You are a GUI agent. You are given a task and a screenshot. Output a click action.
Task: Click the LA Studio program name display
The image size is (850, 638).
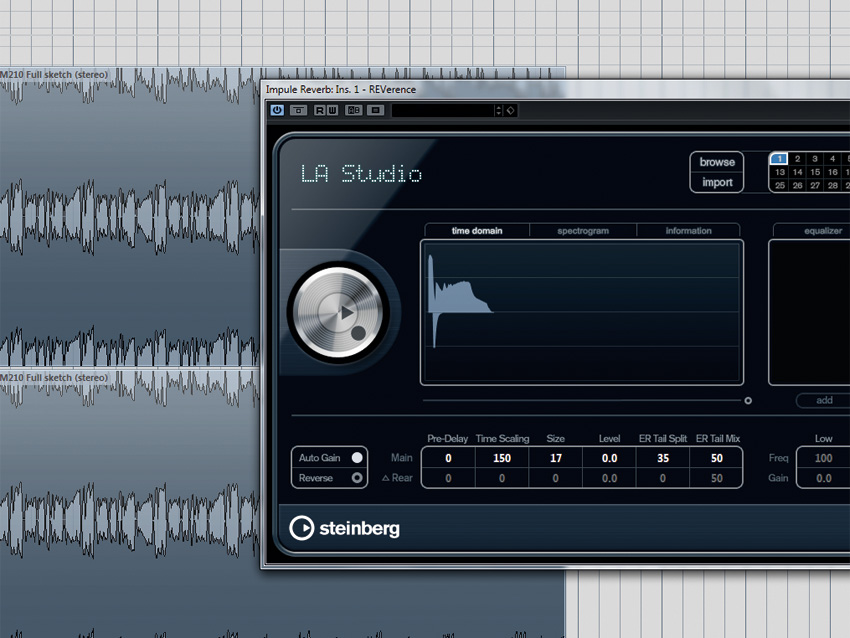(x=361, y=173)
